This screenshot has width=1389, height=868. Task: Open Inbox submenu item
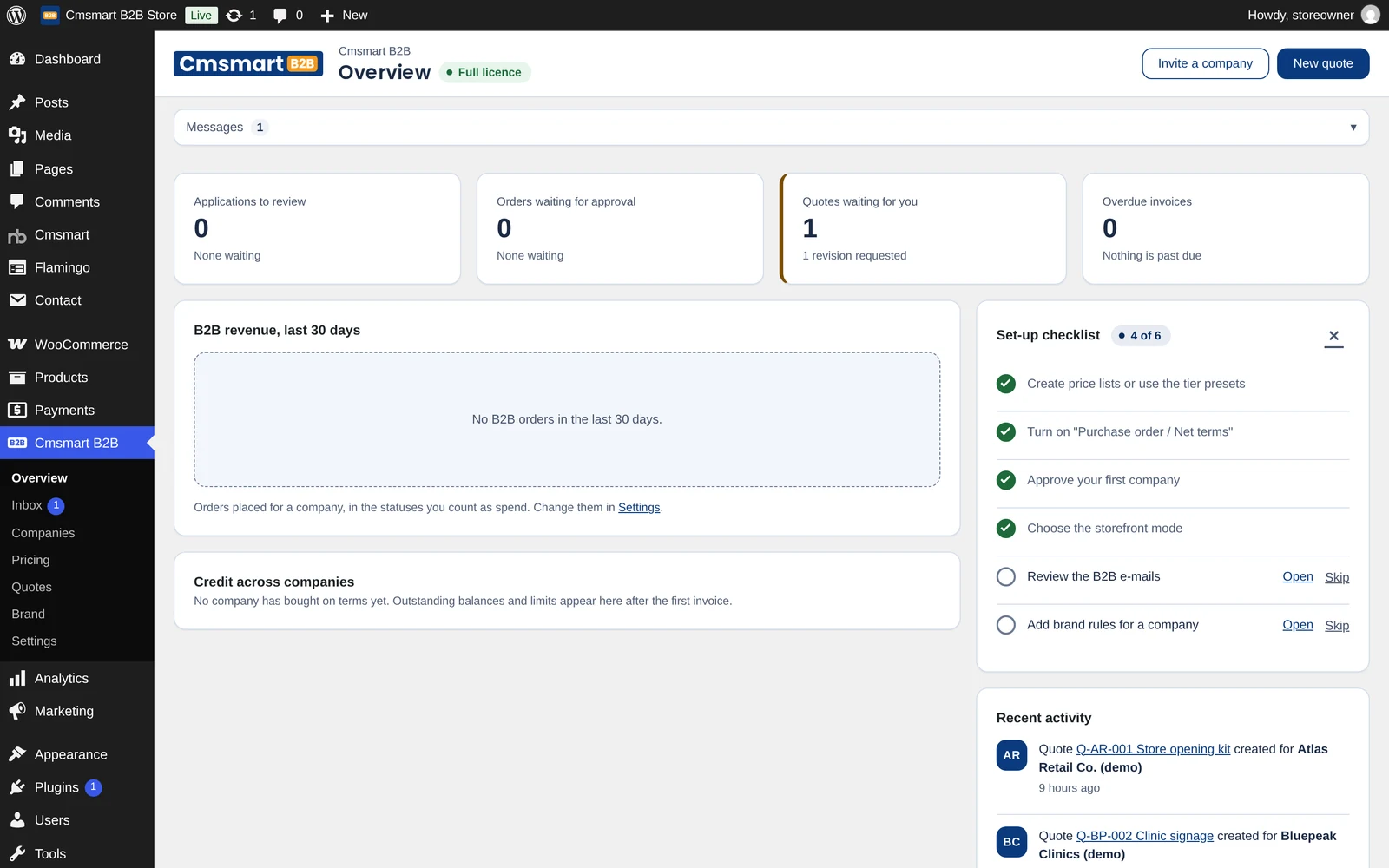(x=77, y=505)
